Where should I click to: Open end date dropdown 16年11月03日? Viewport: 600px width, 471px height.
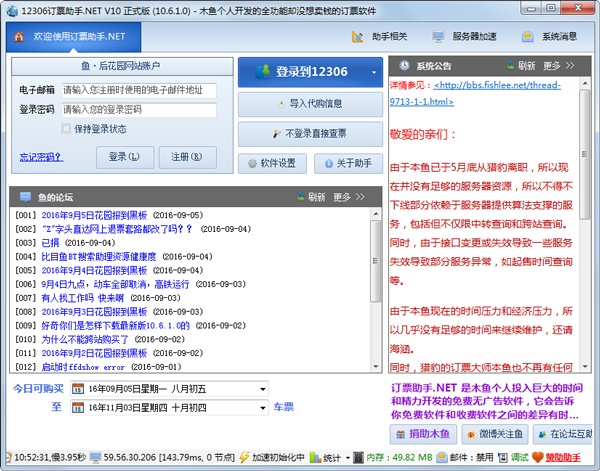(x=263, y=408)
